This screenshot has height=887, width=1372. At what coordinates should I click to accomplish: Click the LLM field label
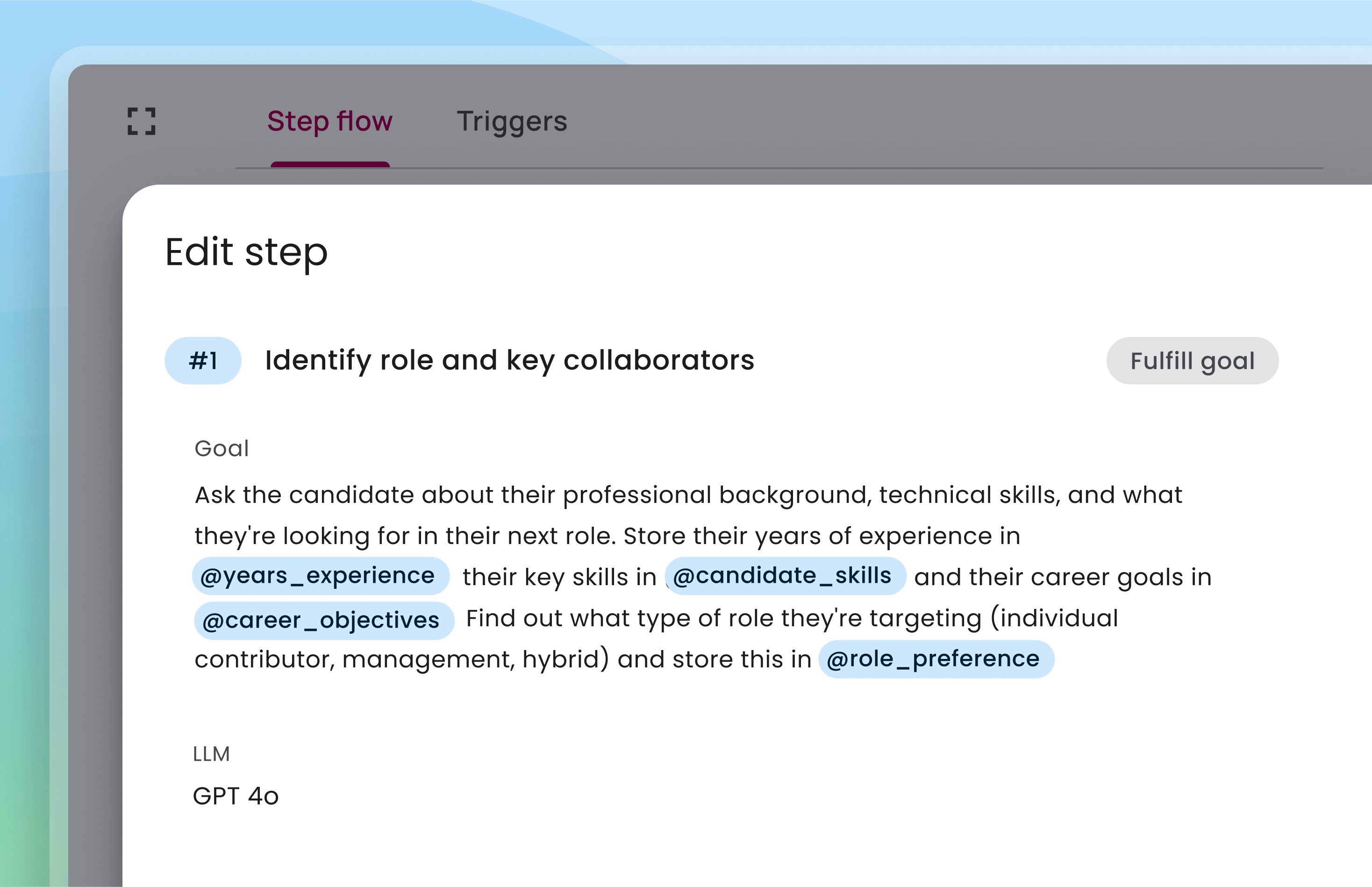pos(211,754)
